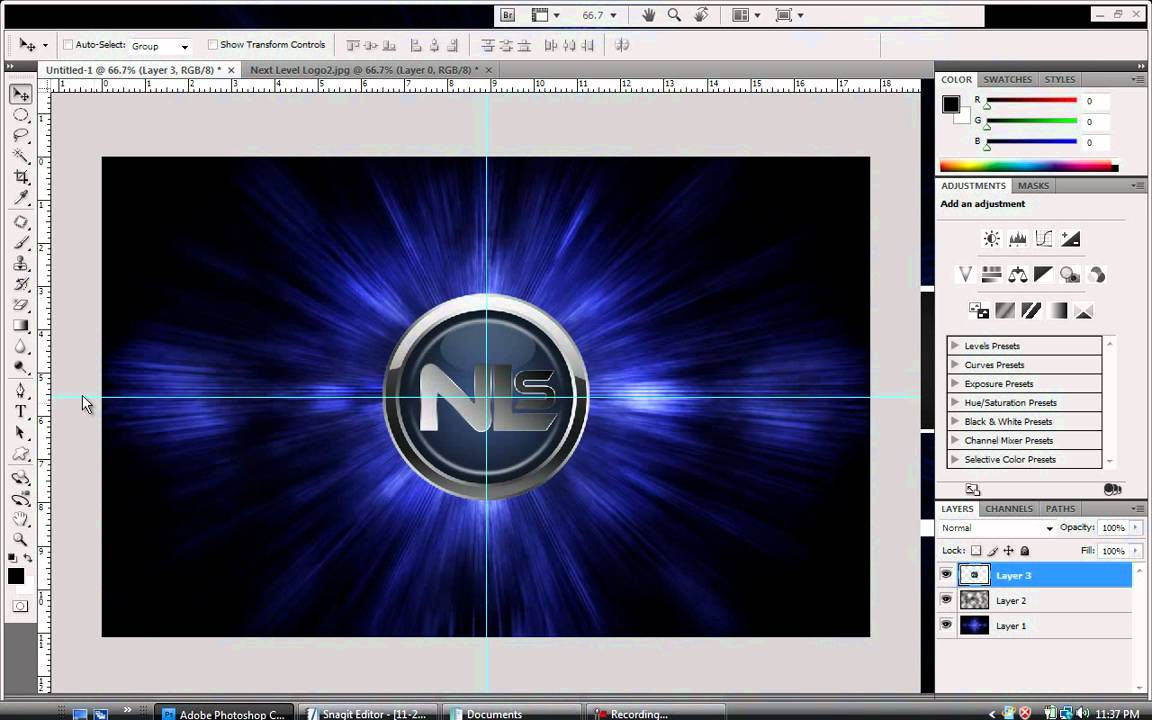Screen dimensions: 1152x720
Task: Enable Show Transform Controls checkbox
Action: pyautogui.click(x=212, y=45)
